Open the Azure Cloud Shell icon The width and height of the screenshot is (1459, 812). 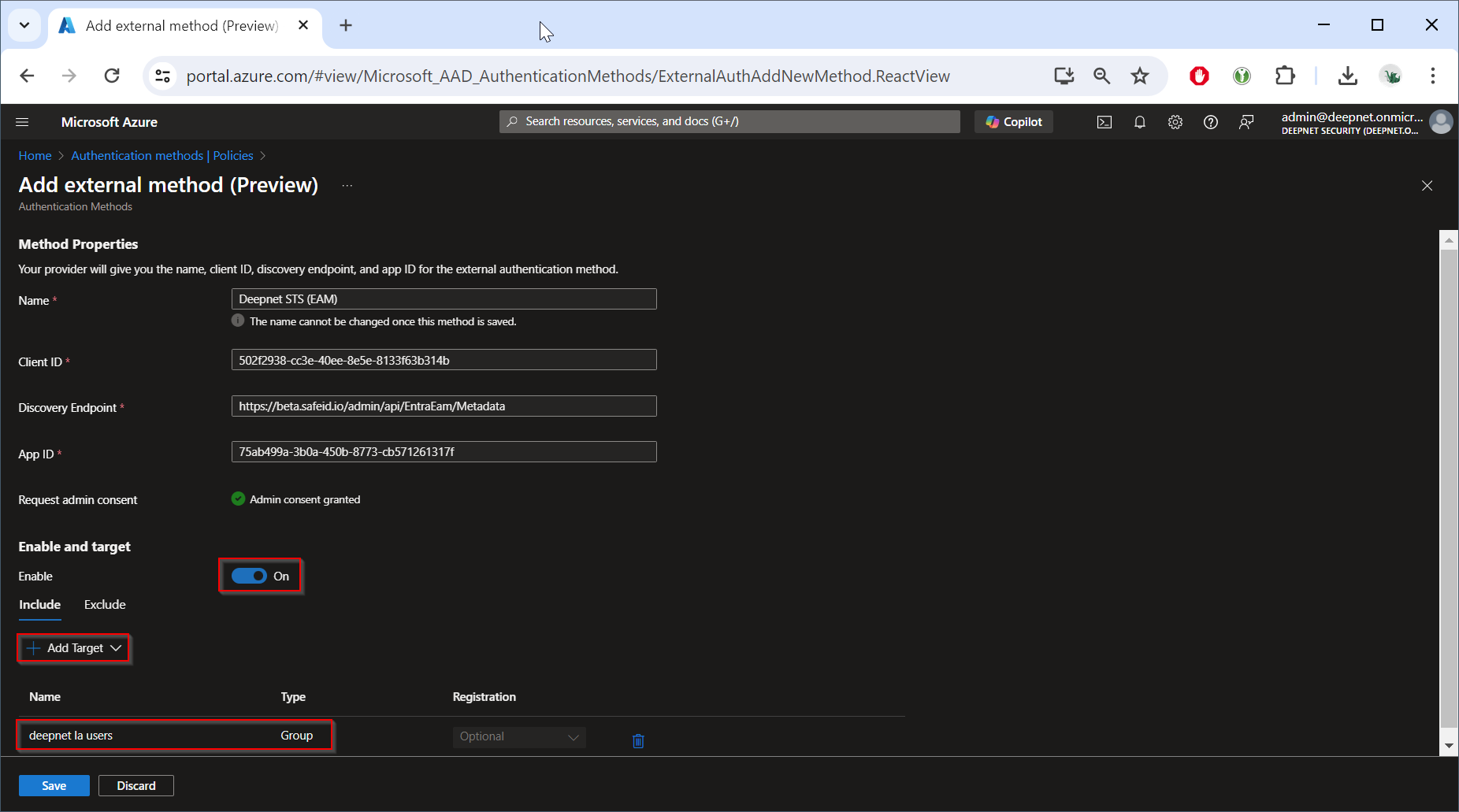1104,122
